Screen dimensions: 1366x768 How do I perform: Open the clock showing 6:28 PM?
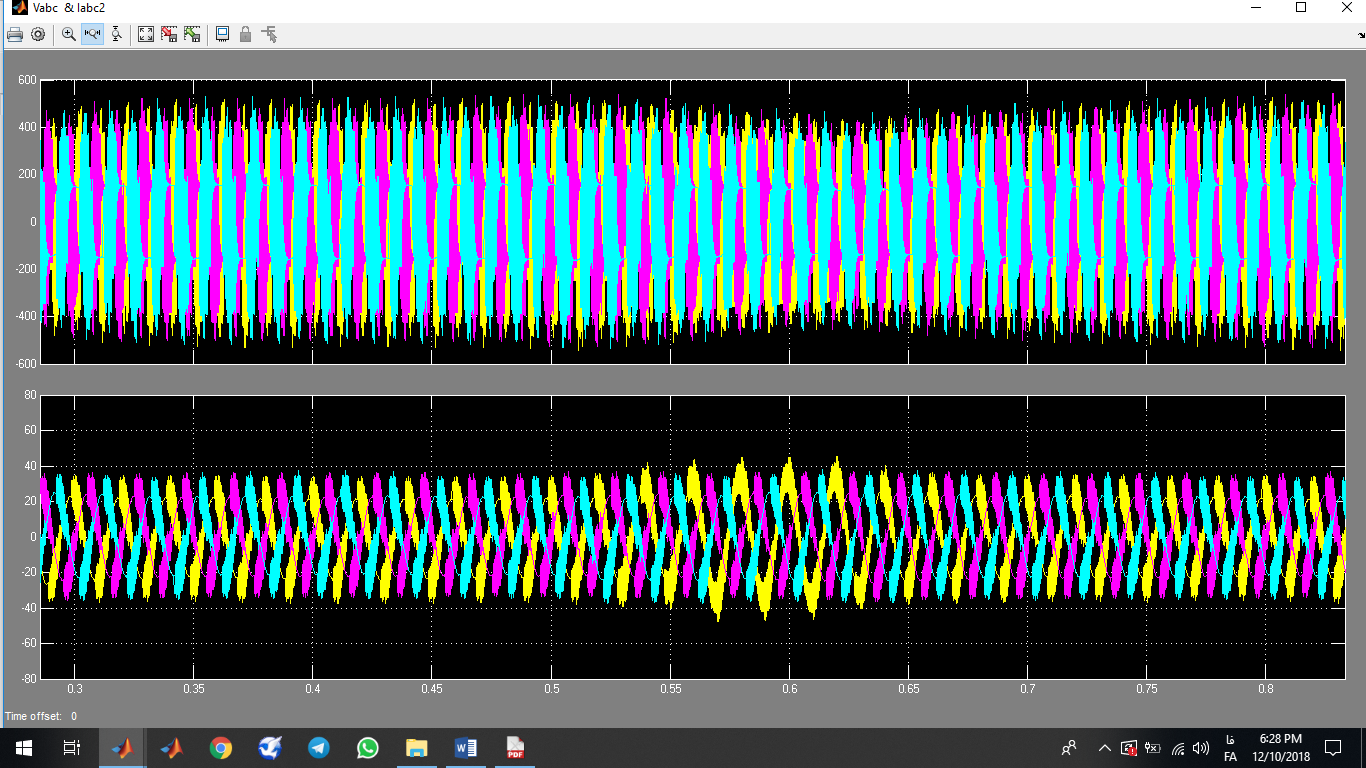tap(1280, 748)
